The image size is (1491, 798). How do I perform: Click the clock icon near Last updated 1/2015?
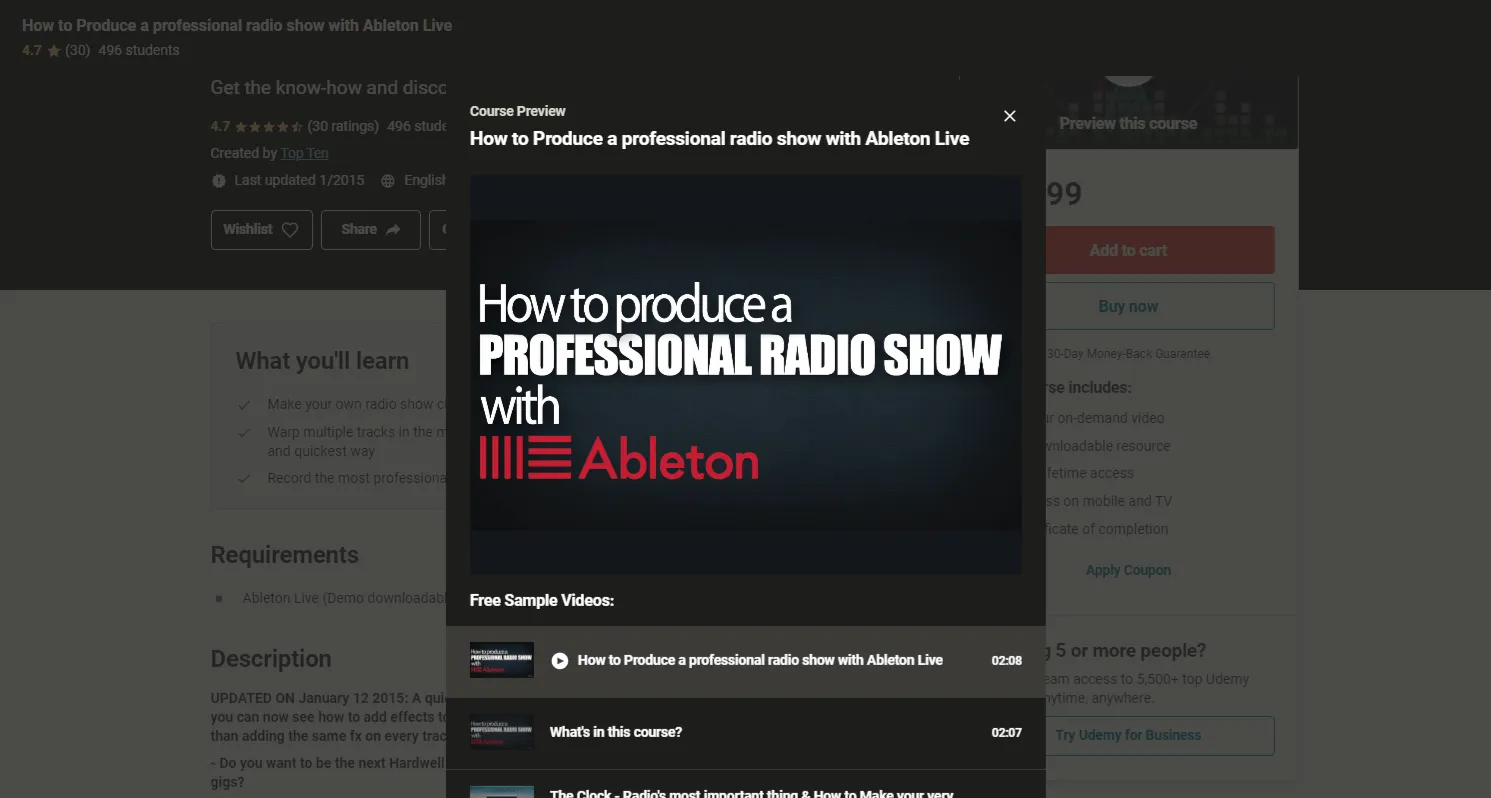218,180
